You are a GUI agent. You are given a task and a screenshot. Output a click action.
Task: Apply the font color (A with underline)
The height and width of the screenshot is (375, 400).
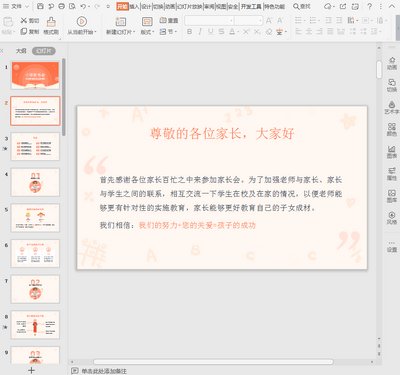[232, 32]
